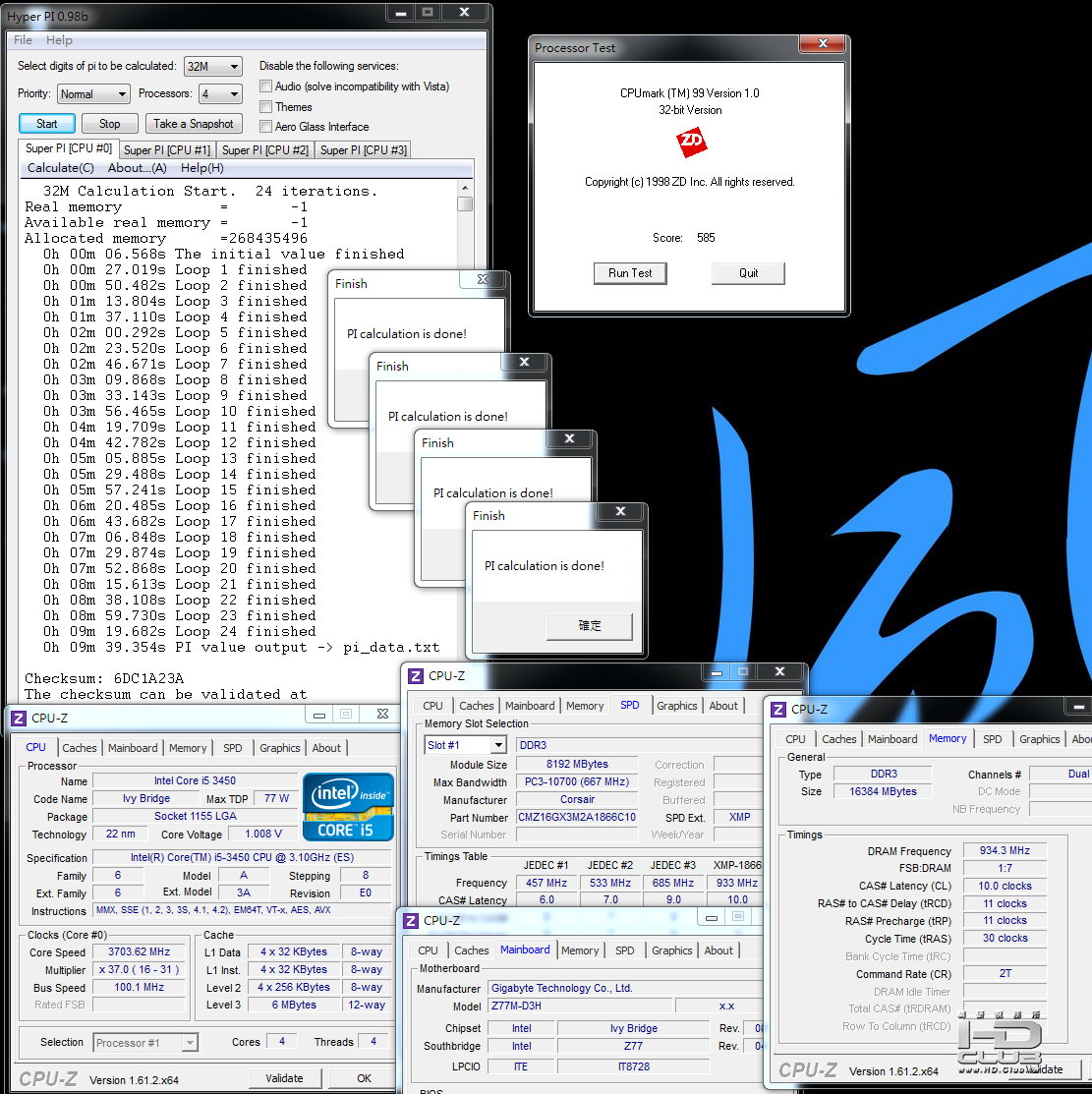This screenshot has width=1092, height=1094.
Task: Click the Super PI log scrollbar thumb
Action: coord(465,203)
